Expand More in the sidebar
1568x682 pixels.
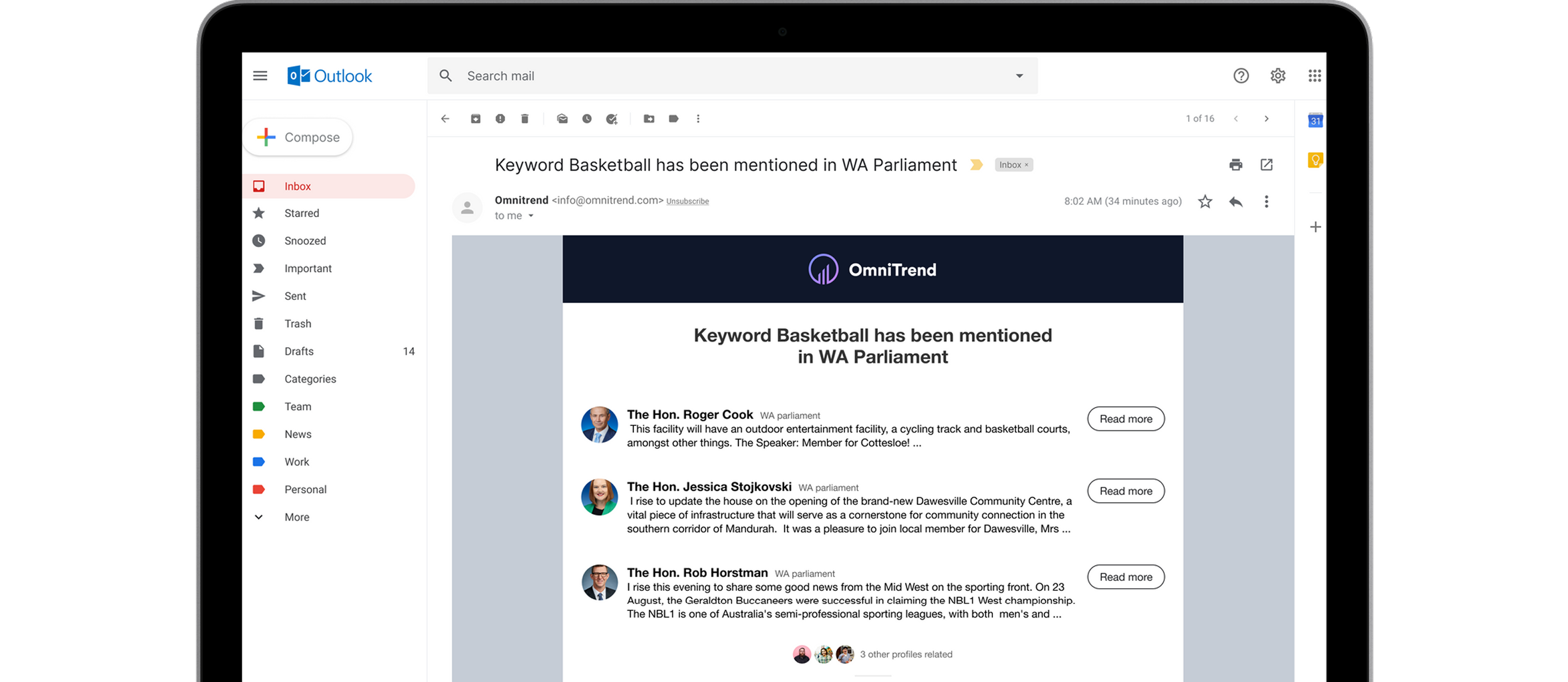pyautogui.click(x=297, y=517)
